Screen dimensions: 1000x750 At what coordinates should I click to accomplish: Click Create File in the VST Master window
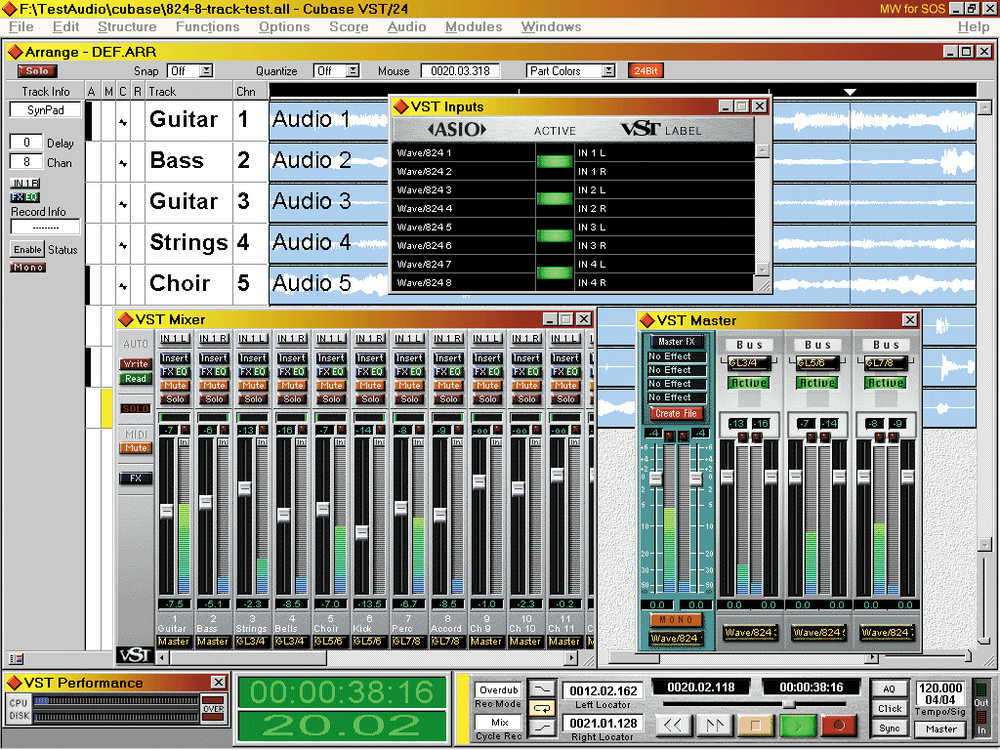point(677,413)
